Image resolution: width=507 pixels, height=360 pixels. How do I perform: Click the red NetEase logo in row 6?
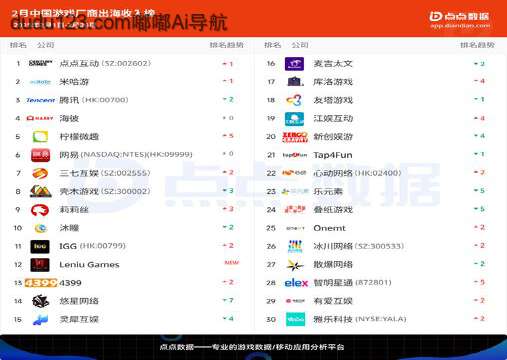click(40, 155)
